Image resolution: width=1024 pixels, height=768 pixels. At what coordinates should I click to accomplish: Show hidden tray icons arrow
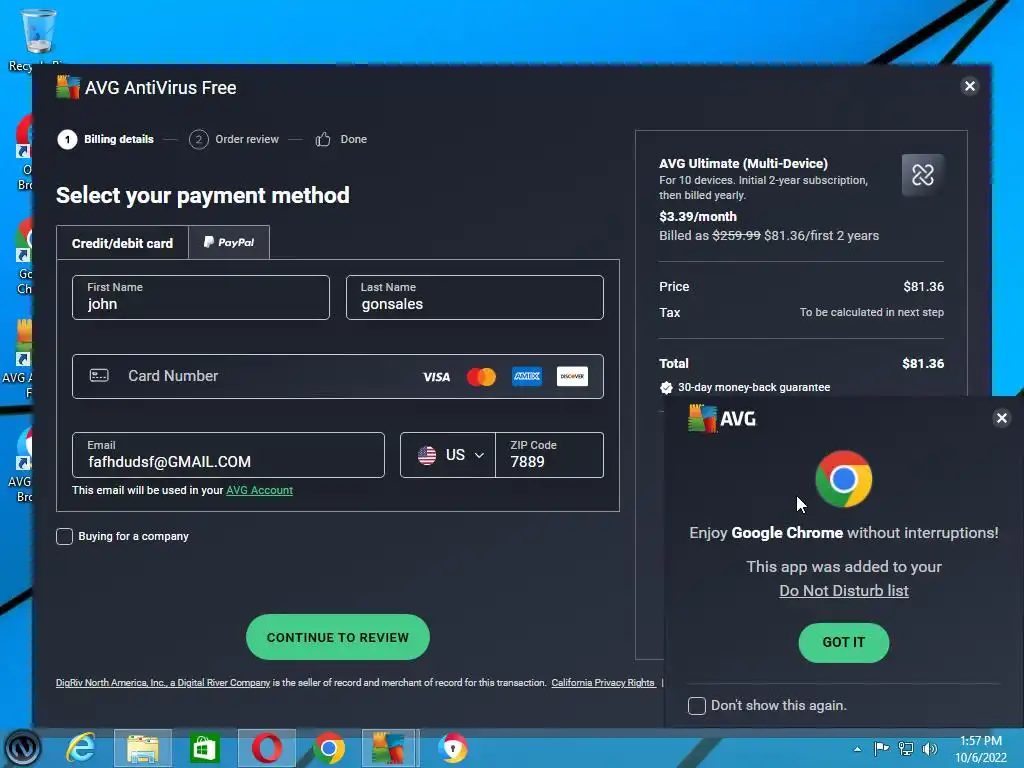pos(857,749)
